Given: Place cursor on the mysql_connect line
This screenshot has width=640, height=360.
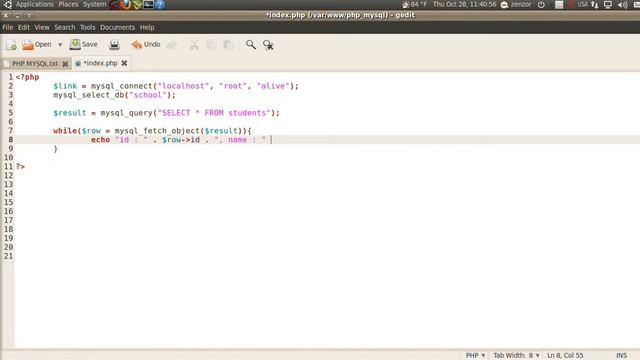Looking at the screenshot, I should (176, 86).
